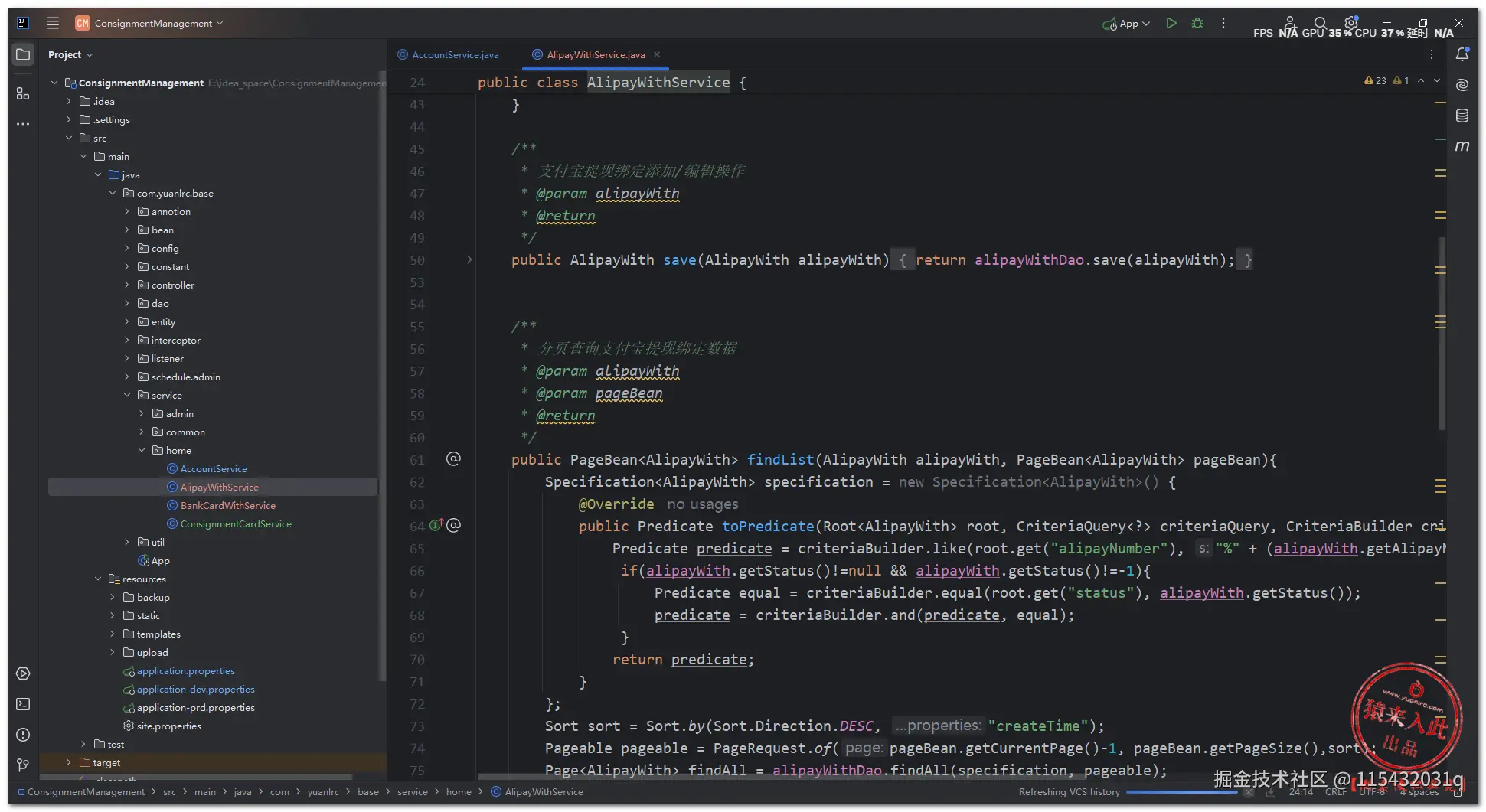The image size is (1486, 812).
Task: Expand the target folder
Action: coord(69,762)
